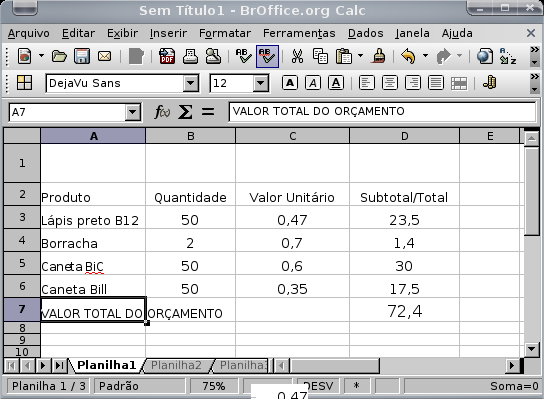Toggle Italic formatting
Image resolution: width=544 pixels, height=399 pixels.
pos(313,83)
